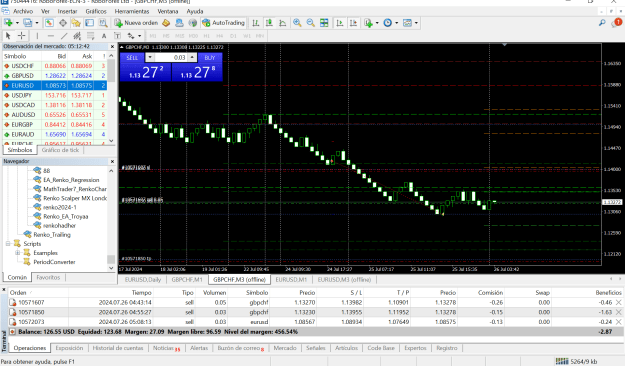625x366 pixels.
Task: Increase volume with the up stepper
Action: pyautogui.click(x=192, y=57)
